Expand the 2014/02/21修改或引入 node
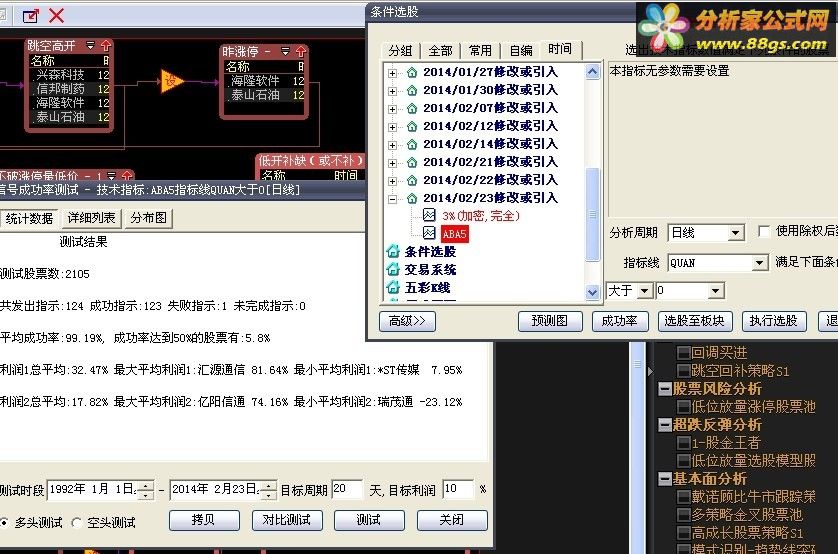The height and width of the screenshot is (554, 838). coord(392,163)
